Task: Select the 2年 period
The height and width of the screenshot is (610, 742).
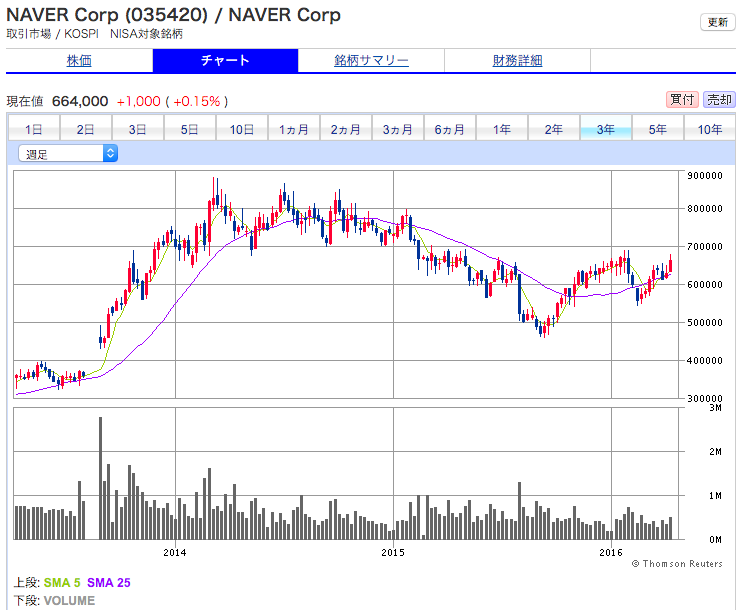Action: click(x=554, y=129)
